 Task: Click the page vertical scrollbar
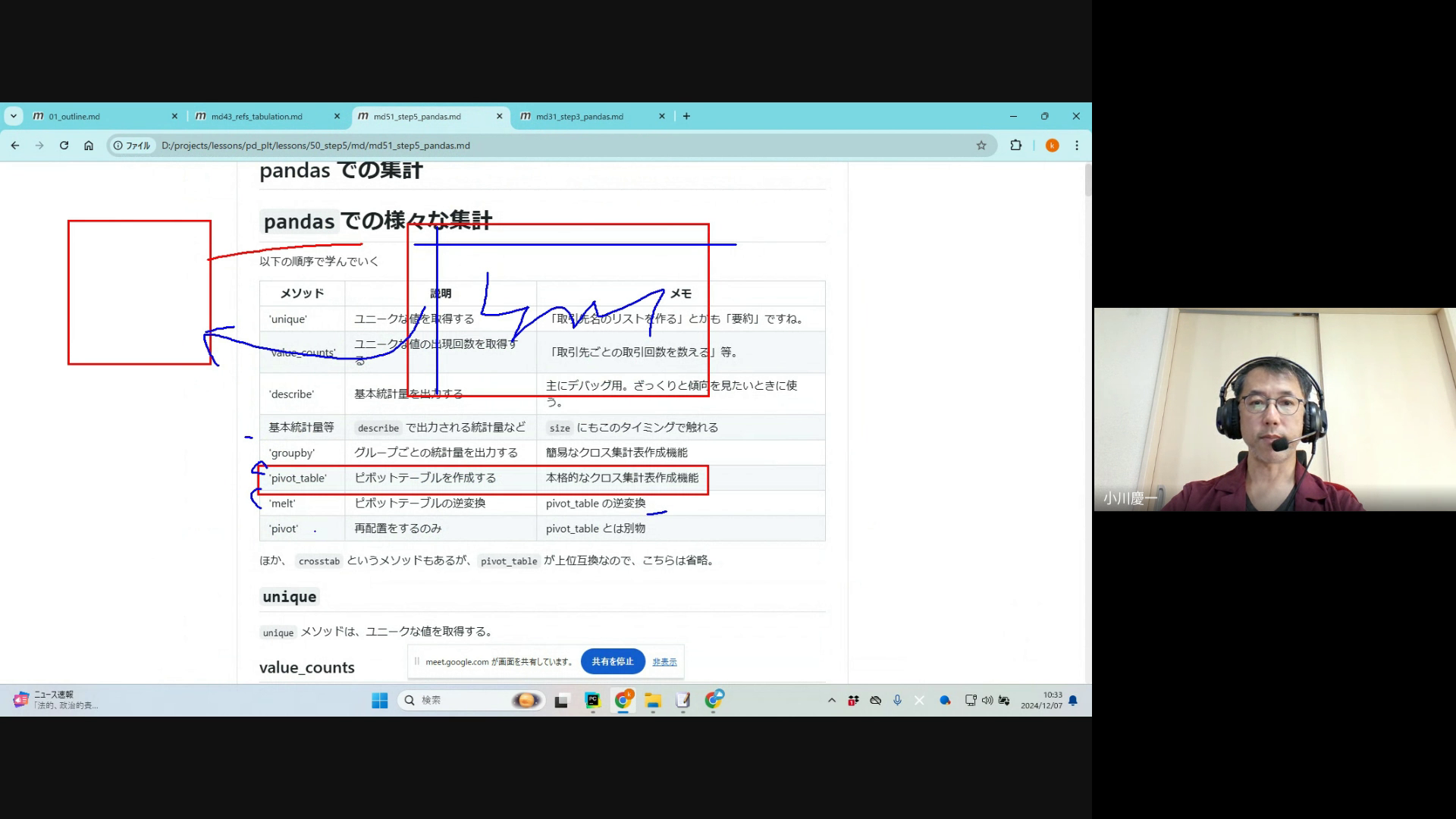click(1088, 180)
